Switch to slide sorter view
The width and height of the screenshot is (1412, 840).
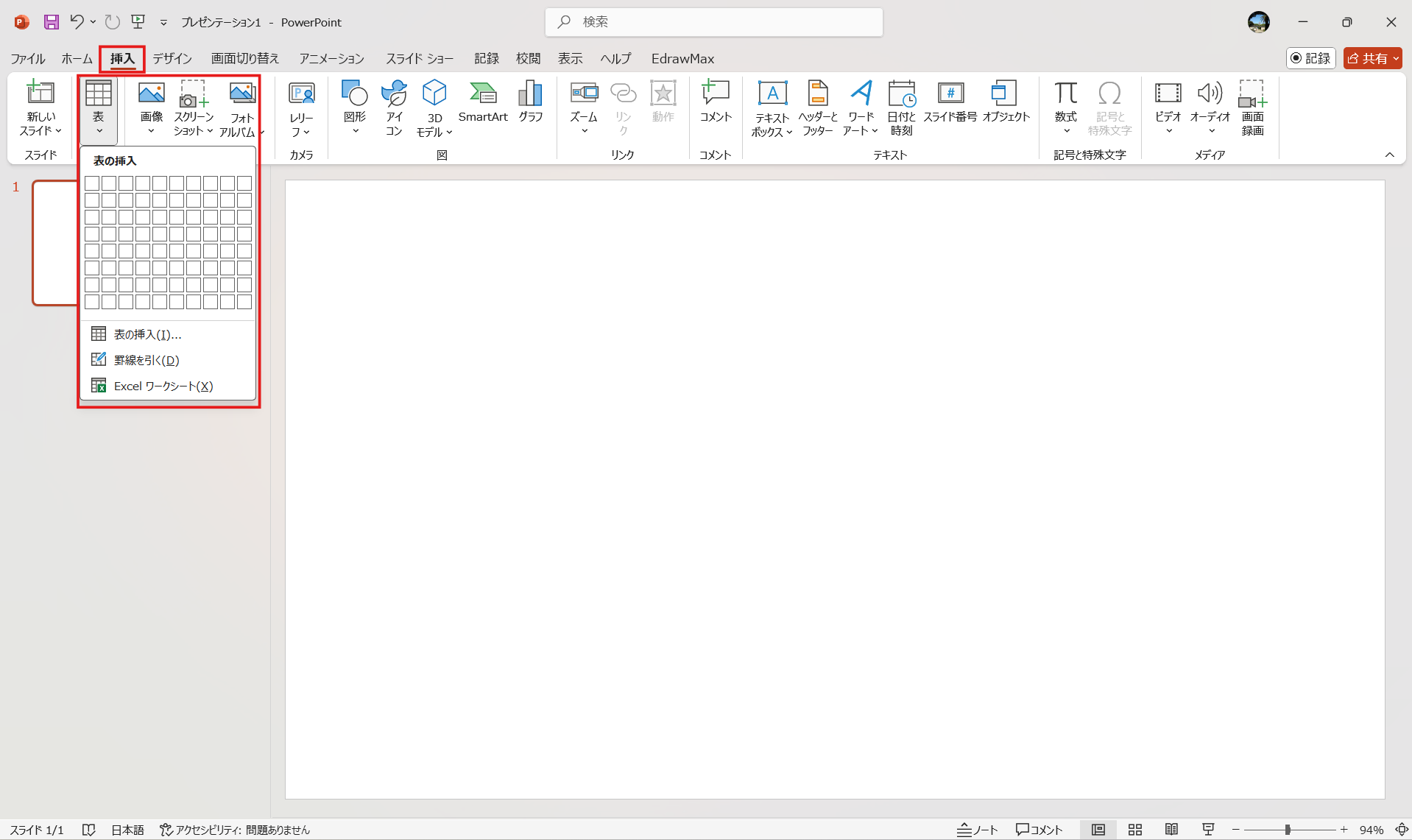[x=1135, y=830]
